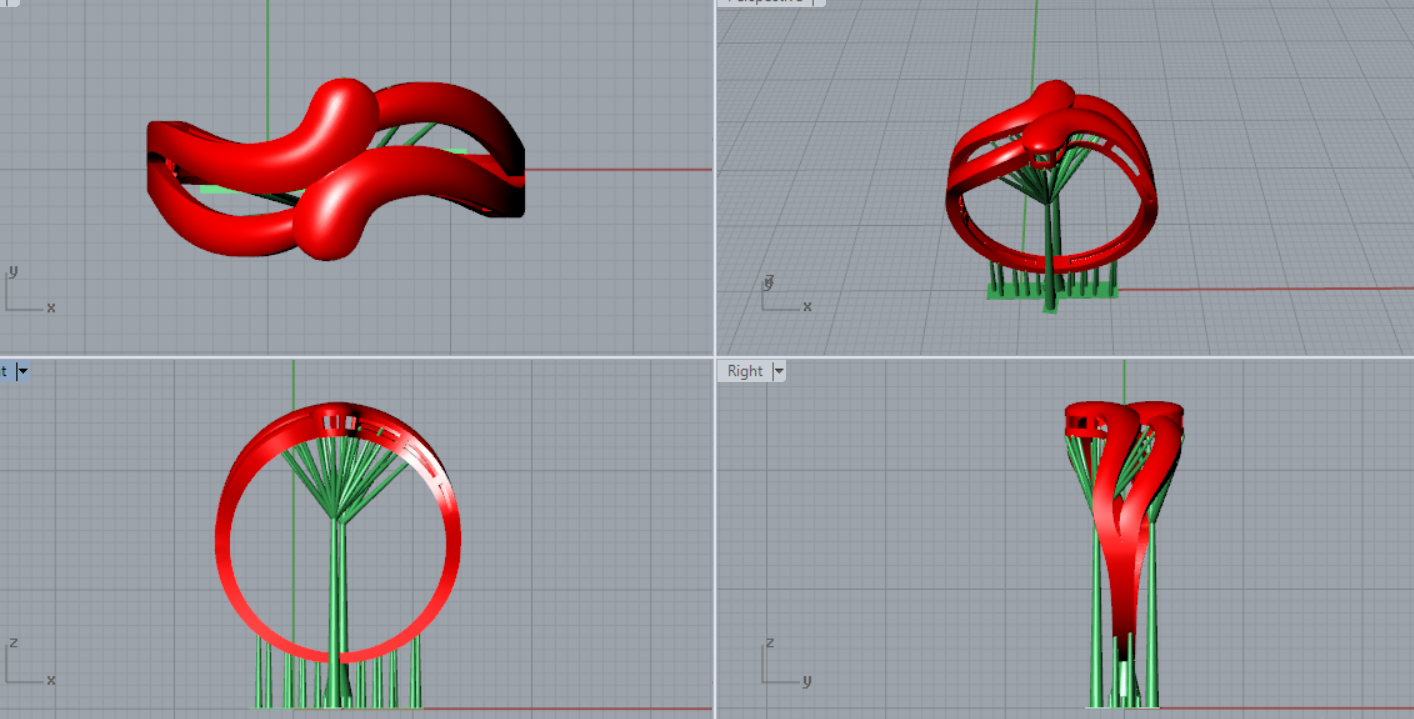
Task: Click the Front viewport title label
Action: click(5, 372)
